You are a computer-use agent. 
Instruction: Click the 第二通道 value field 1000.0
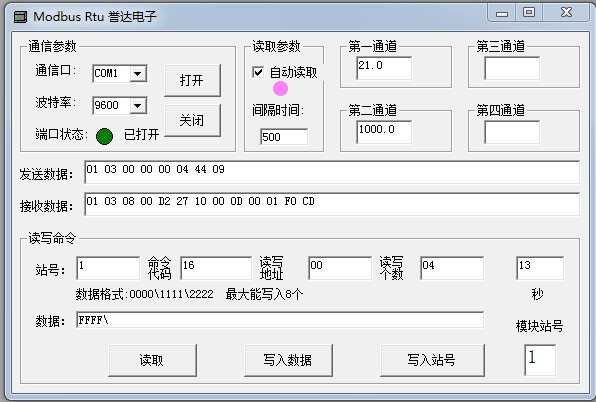[x=384, y=132]
